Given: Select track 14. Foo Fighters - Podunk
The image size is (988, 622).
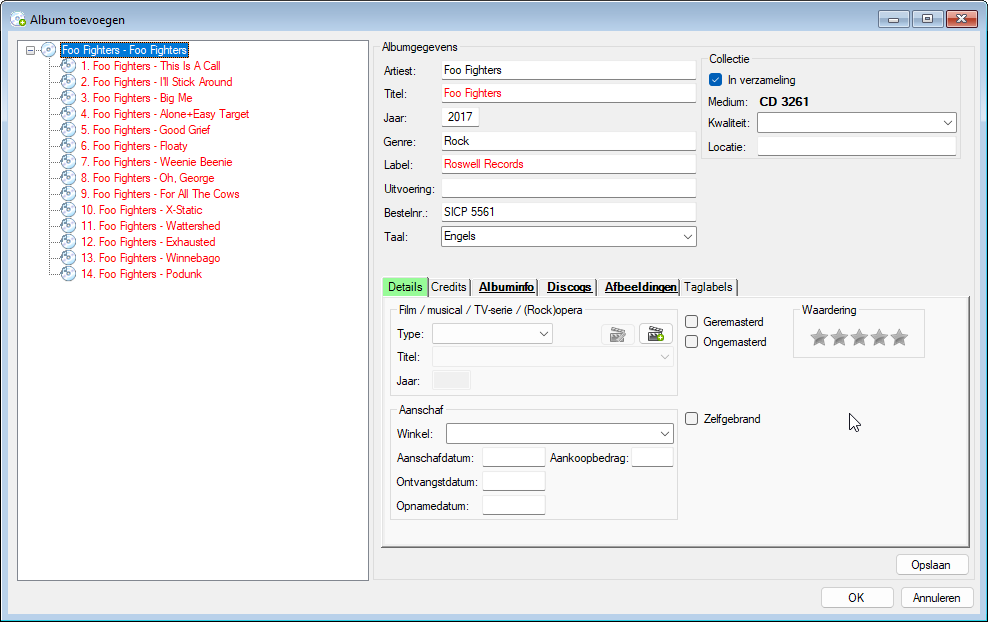Looking at the screenshot, I should pyautogui.click(x=142, y=274).
